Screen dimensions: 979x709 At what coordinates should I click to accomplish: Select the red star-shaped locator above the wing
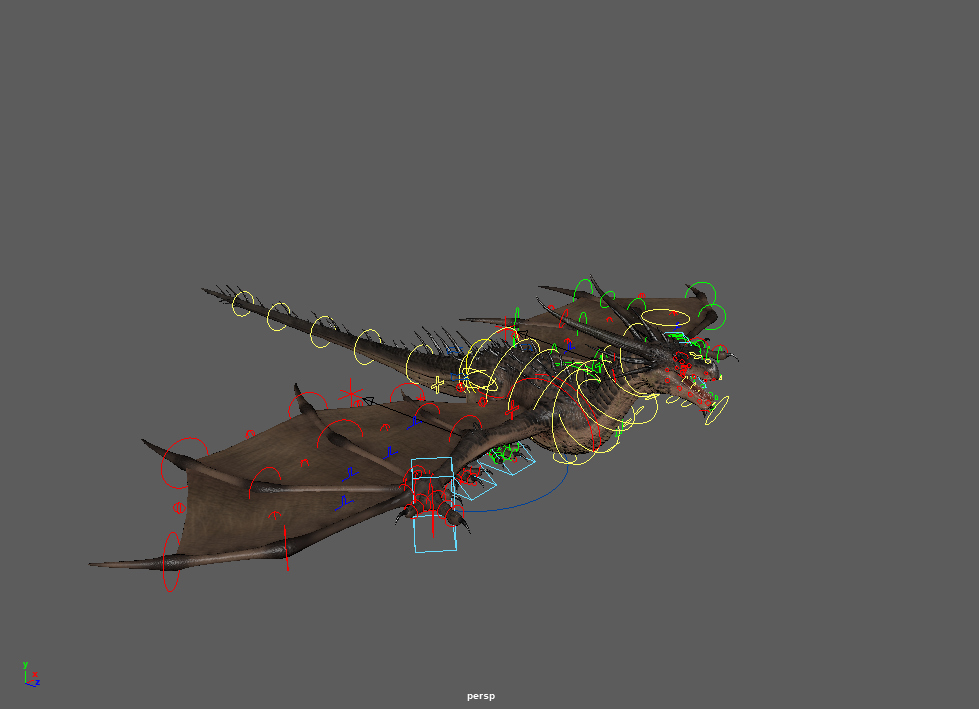coord(350,392)
